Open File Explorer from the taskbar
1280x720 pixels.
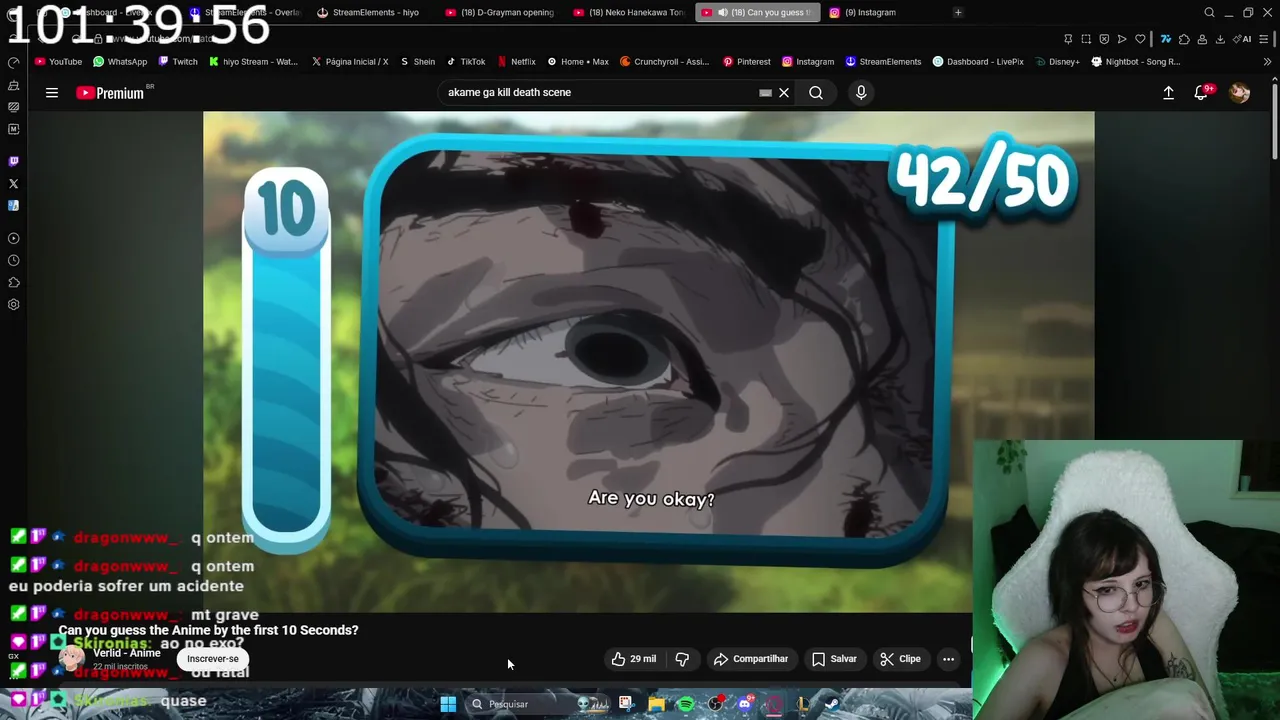656,704
